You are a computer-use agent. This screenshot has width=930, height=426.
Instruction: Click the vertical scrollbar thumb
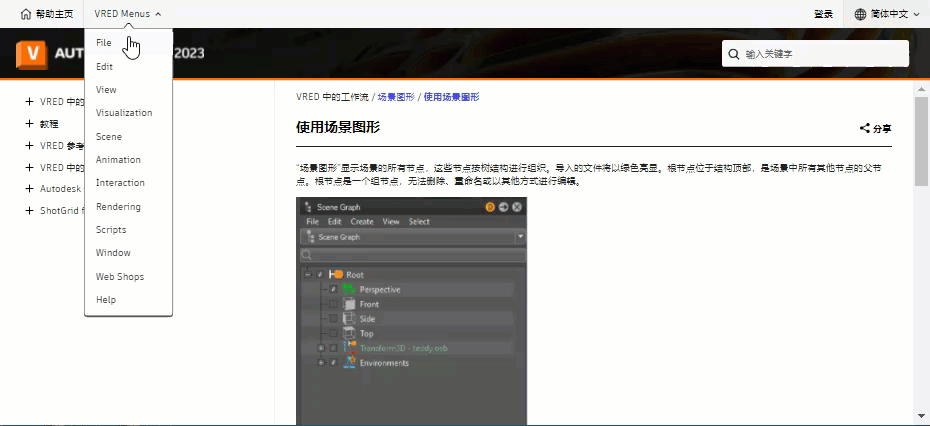click(x=921, y=141)
